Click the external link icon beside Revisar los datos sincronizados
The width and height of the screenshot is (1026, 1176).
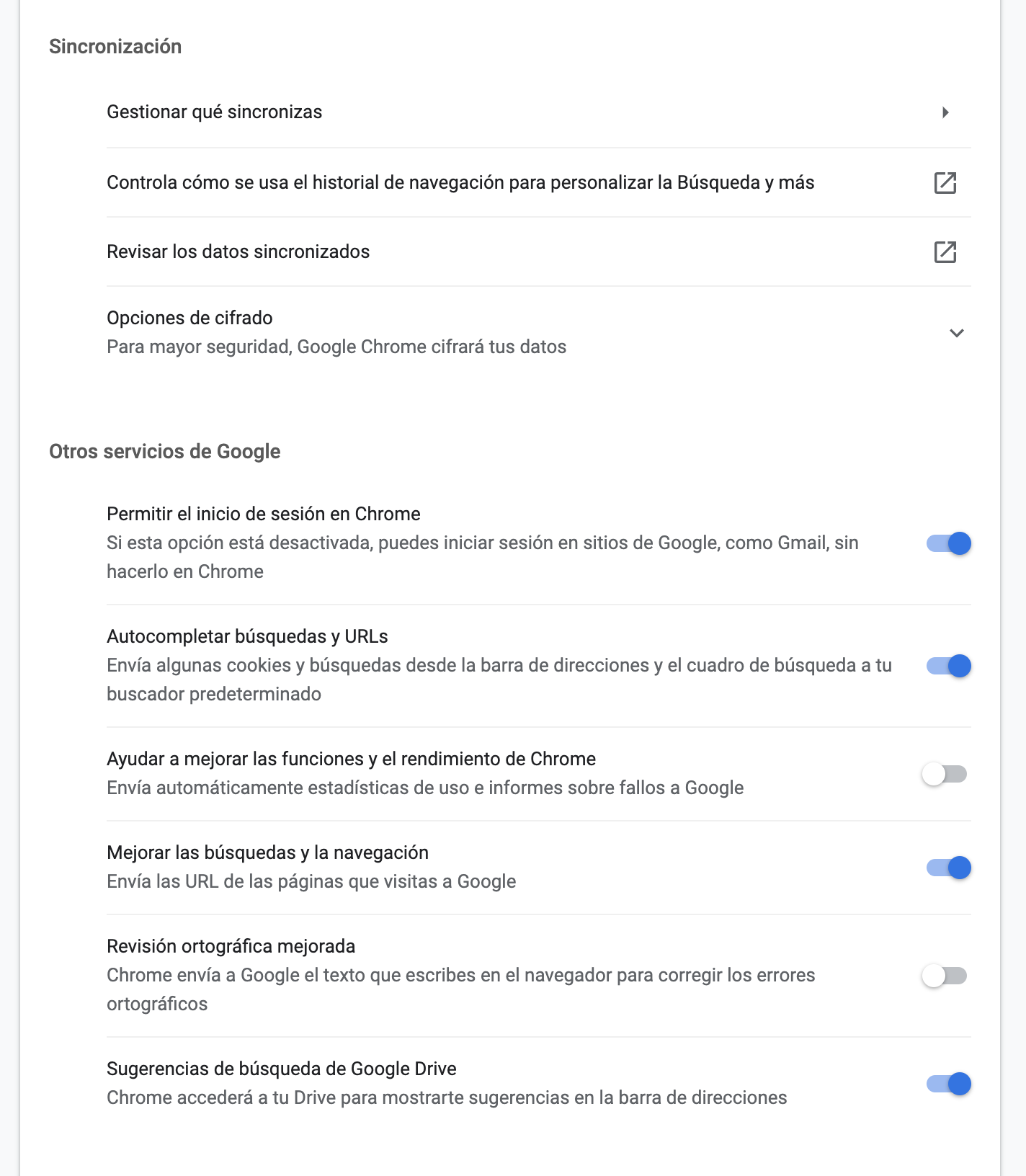tap(945, 252)
